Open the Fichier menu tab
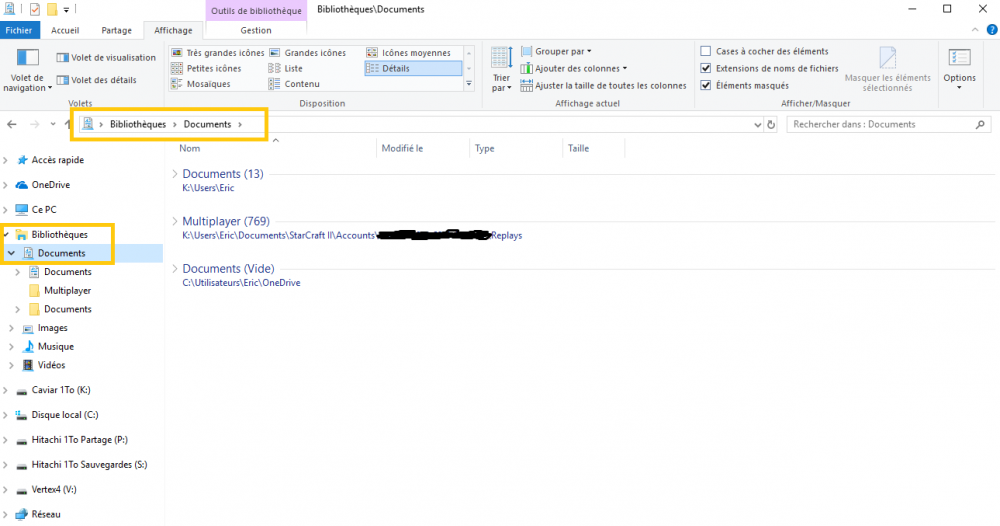This screenshot has height=526, width=1000. [19, 31]
